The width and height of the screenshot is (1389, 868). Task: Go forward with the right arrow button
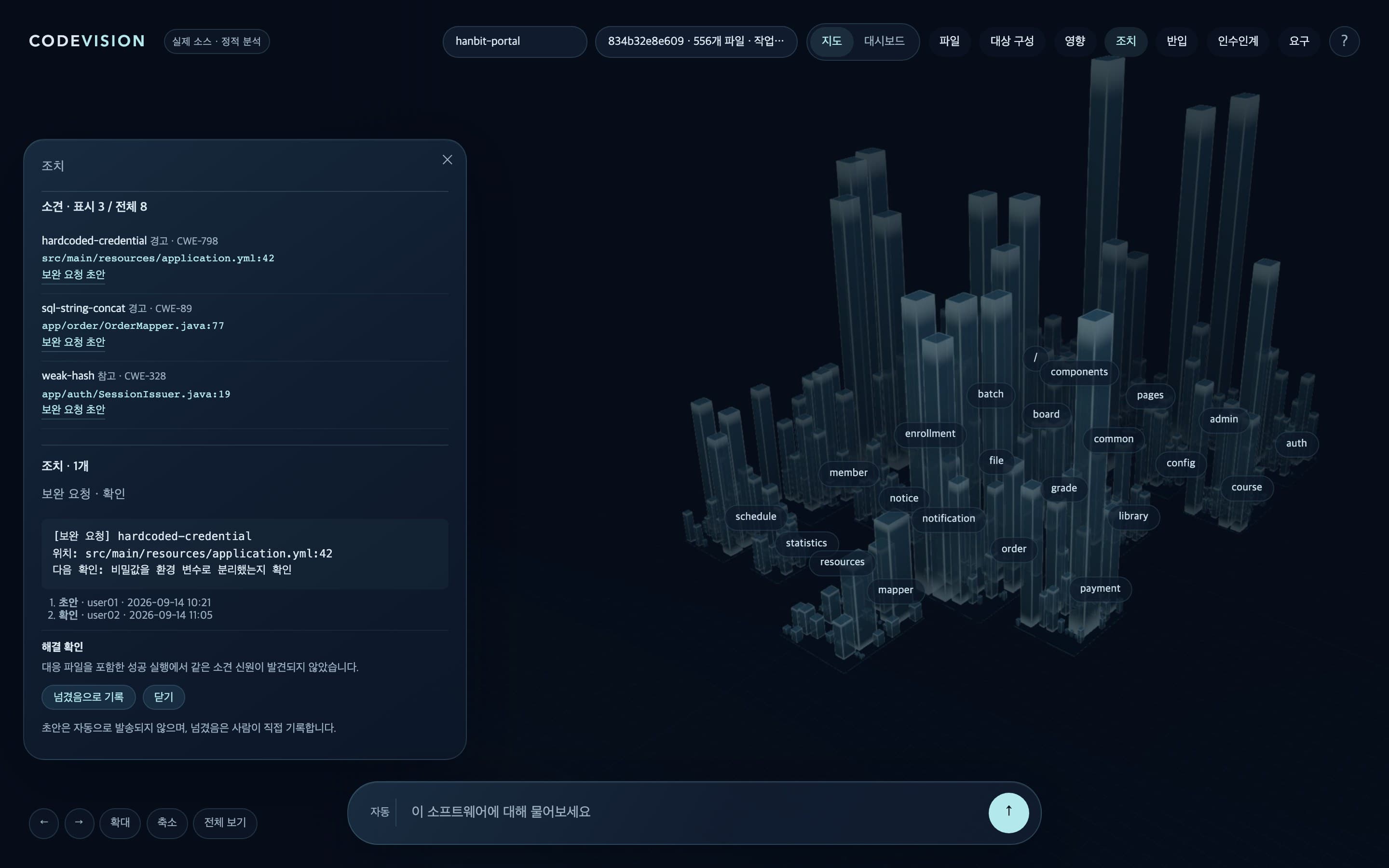coord(79,823)
